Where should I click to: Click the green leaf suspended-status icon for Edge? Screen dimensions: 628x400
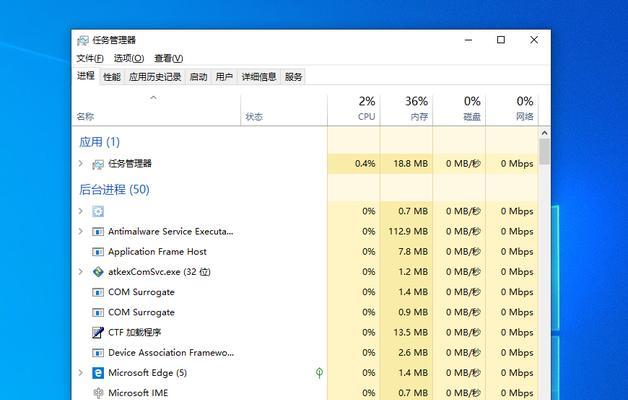319,373
